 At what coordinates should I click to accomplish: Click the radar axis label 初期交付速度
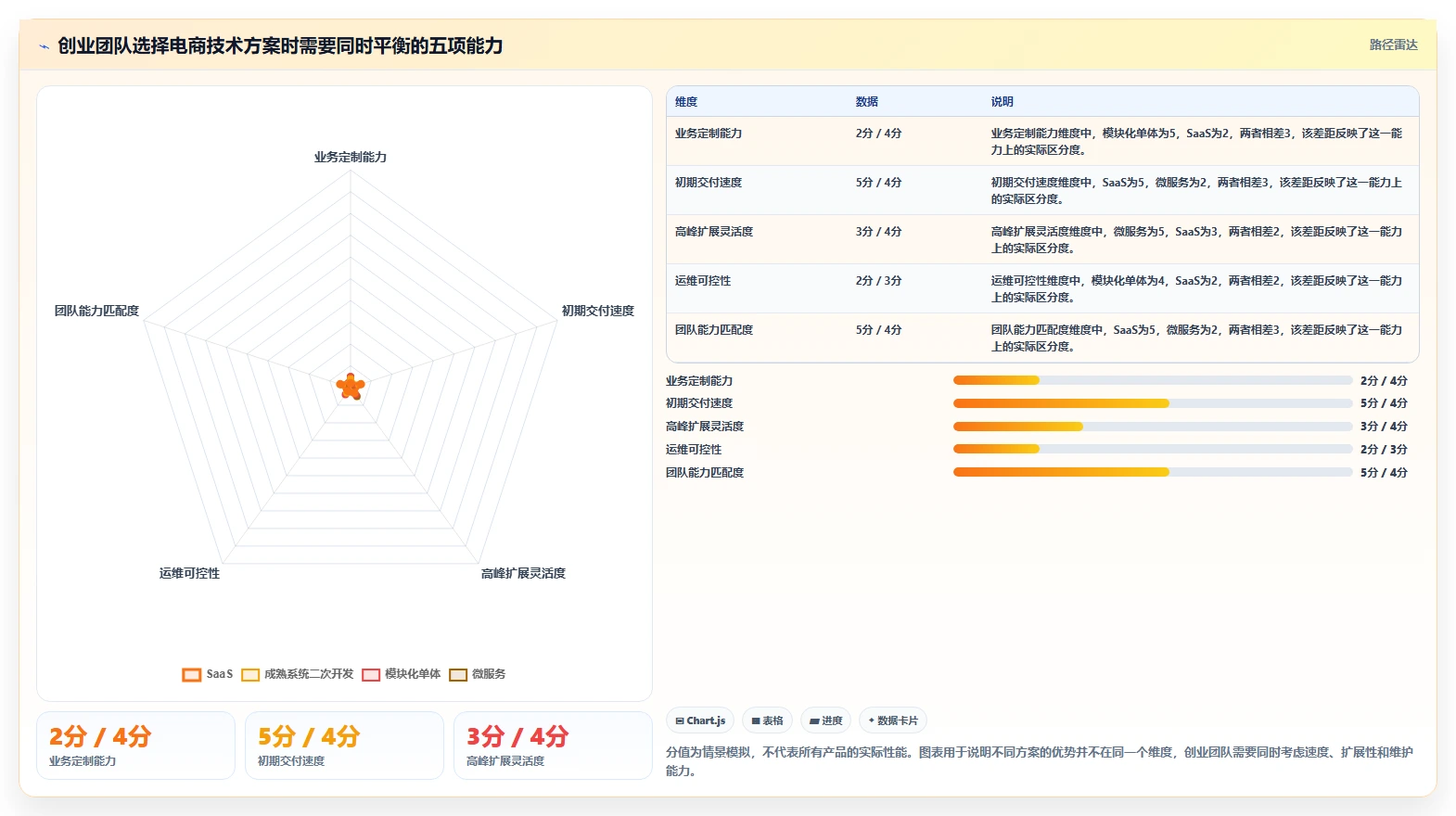[598, 311]
